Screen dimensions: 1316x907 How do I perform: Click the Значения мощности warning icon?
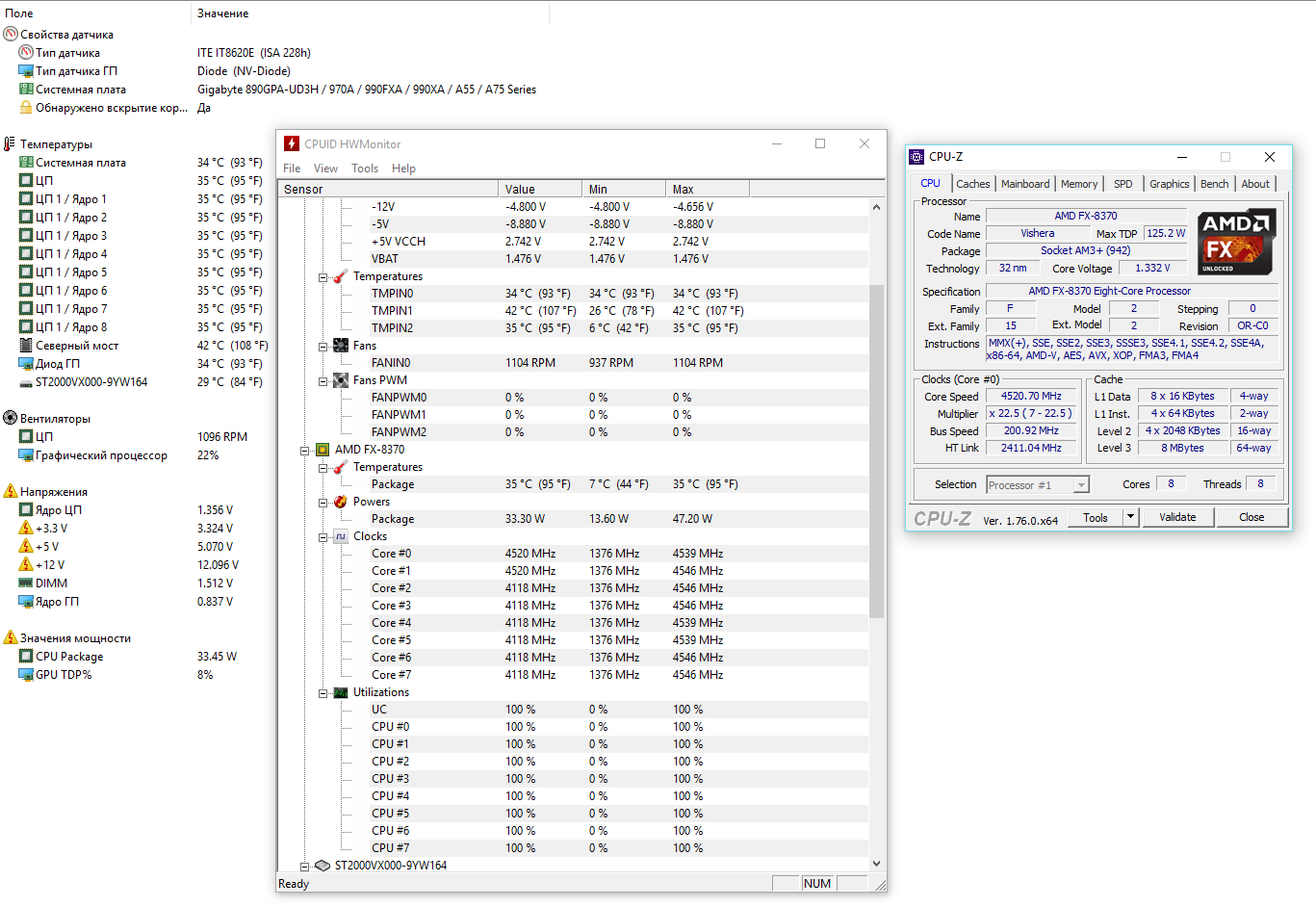tap(11, 637)
